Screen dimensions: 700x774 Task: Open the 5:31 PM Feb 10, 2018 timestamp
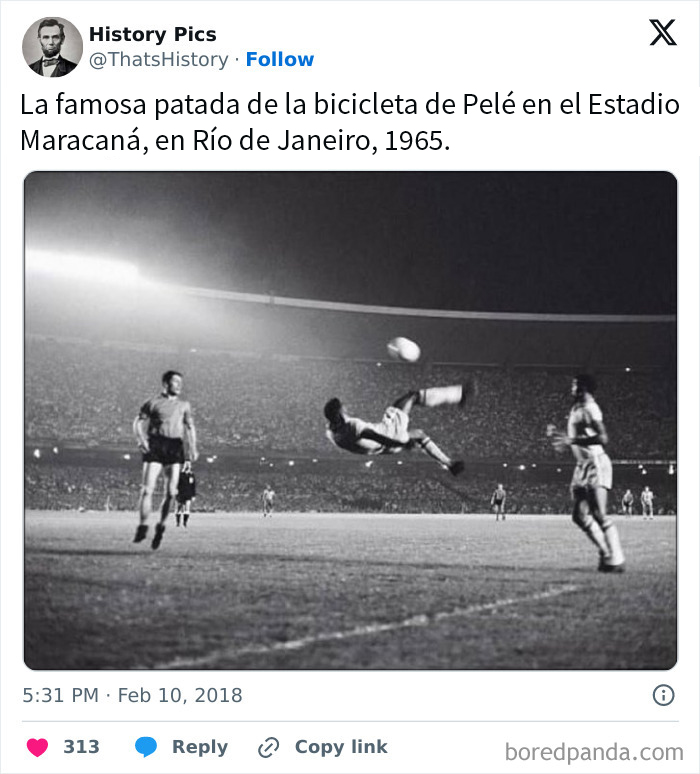point(132,695)
